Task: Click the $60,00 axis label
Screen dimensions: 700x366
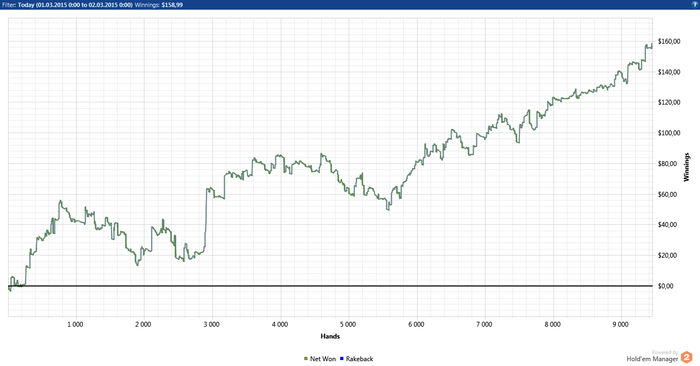Action: pyautogui.click(x=667, y=194)
